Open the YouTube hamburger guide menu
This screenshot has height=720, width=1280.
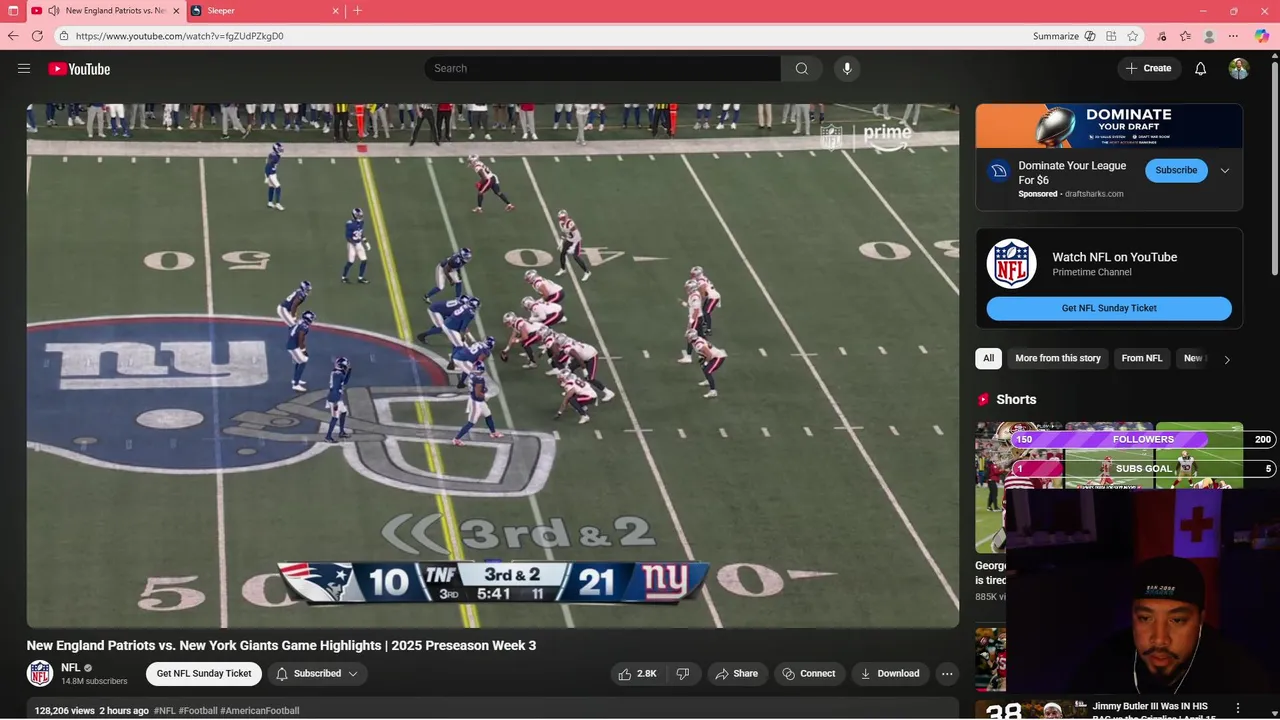tap(24, 68)
